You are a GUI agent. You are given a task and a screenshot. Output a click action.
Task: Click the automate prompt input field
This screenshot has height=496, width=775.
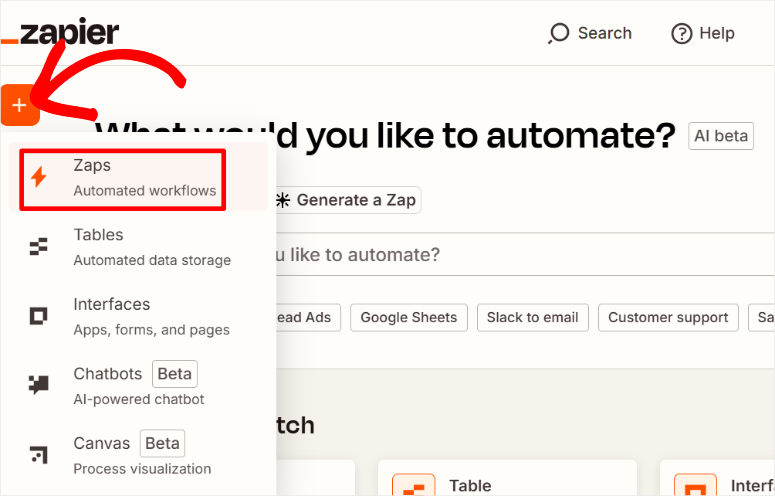coord(524,254)
